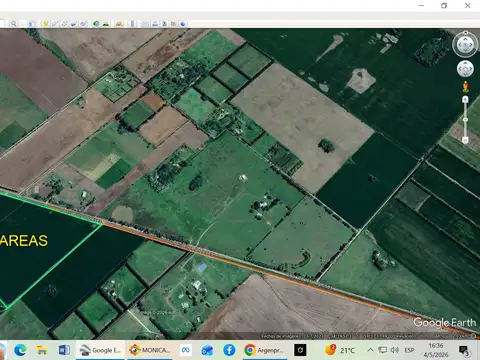Show historical imagery clock icon
This screenshot has width=480, height=360.
click(x=96, y=24)
